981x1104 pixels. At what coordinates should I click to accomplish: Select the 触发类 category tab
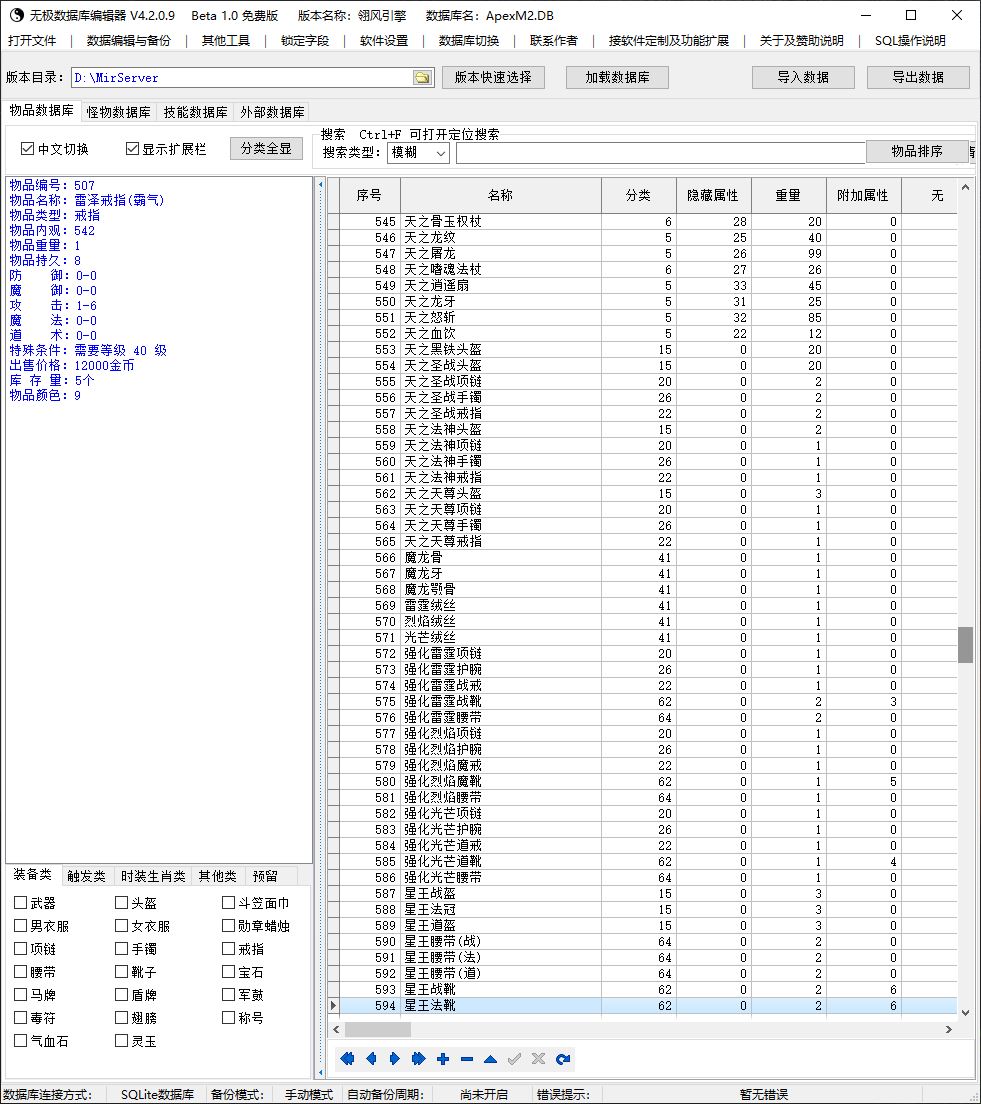(x=86, y=876)
